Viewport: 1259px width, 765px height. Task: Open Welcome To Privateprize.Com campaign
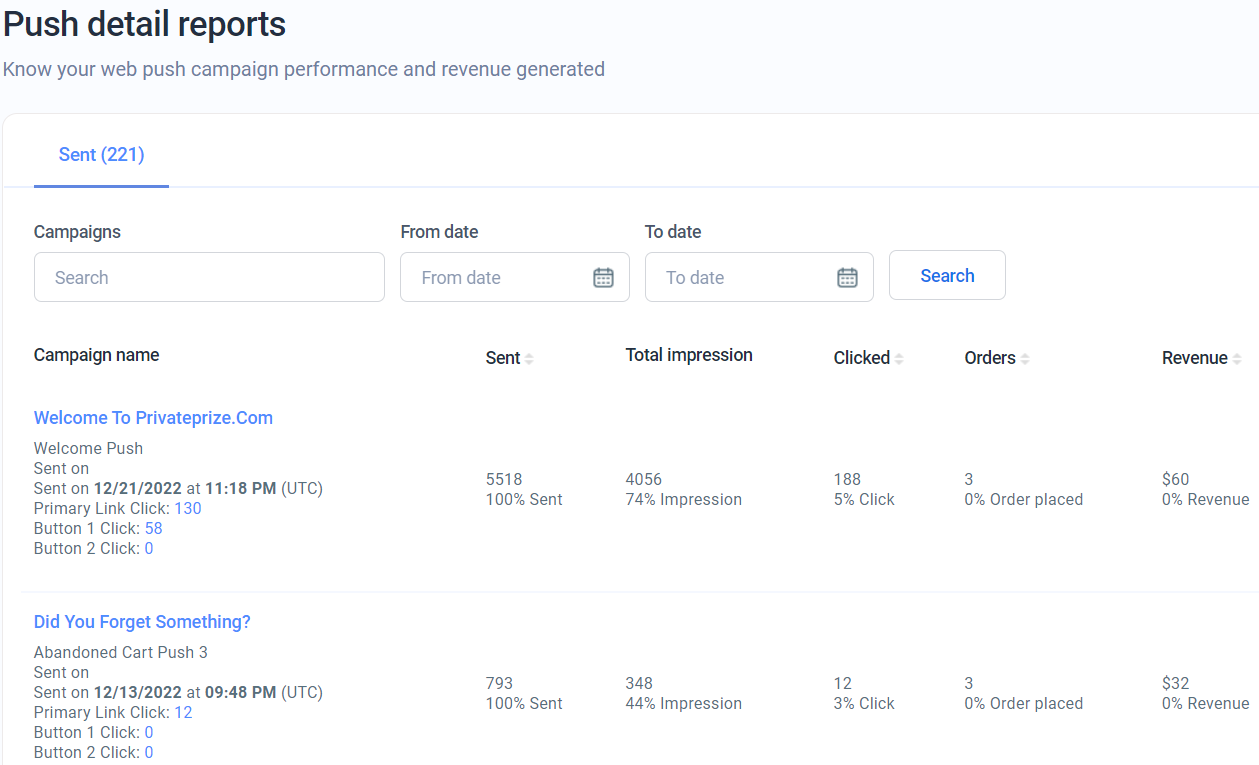tap(153, 418)
